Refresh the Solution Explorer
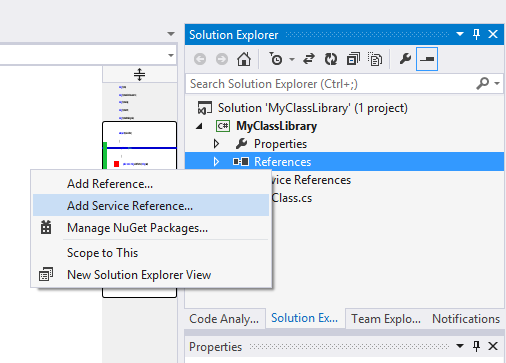 (331, 59)
